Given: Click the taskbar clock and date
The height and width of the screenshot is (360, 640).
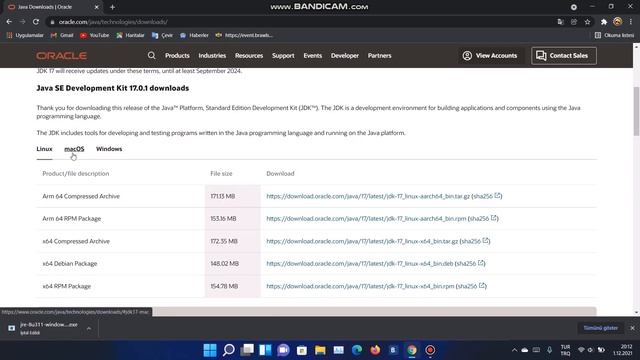Looking at the screenshot, I should tap(623, 350).
